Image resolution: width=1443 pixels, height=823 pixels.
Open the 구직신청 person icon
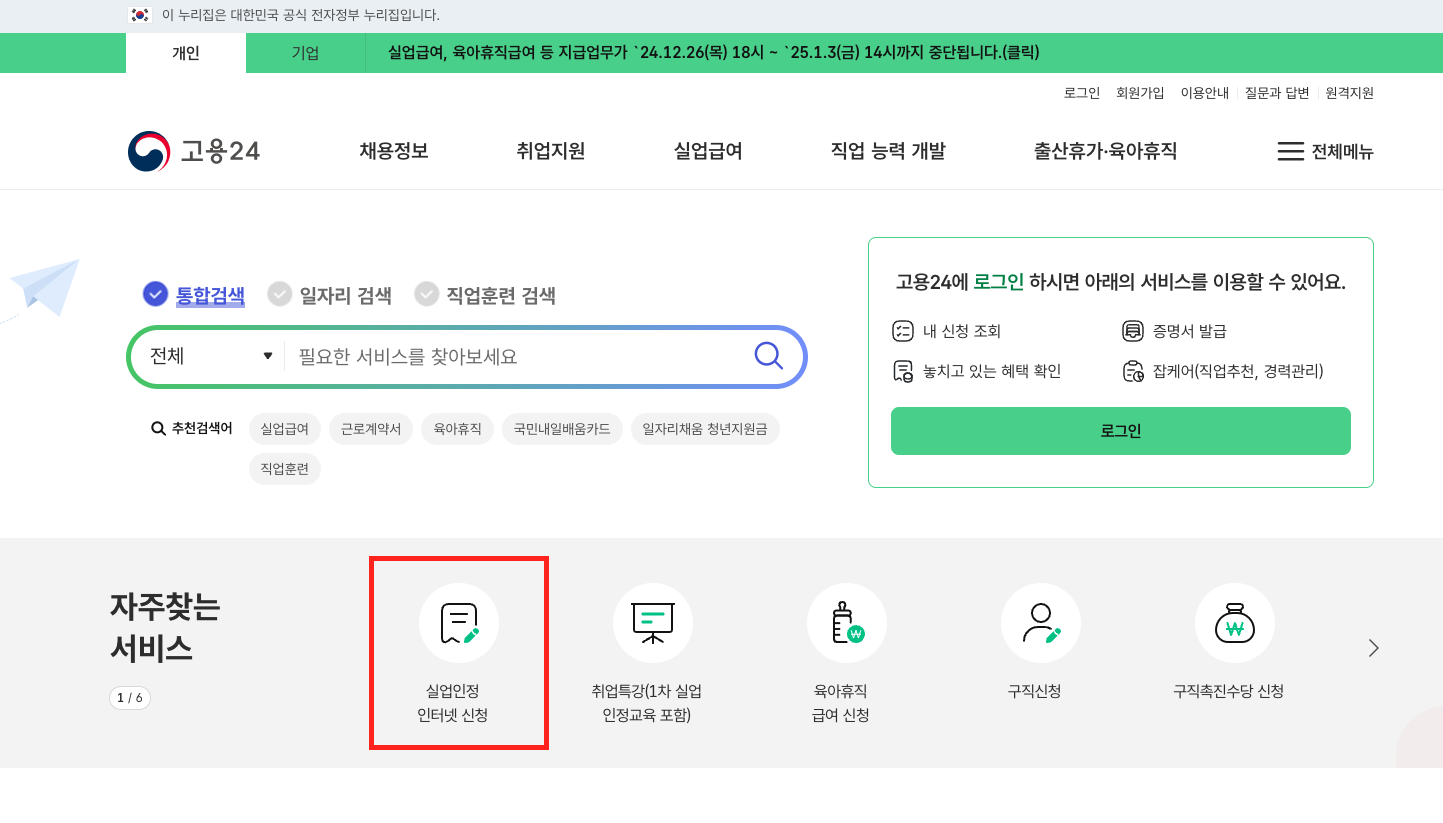pos(1041,623)
